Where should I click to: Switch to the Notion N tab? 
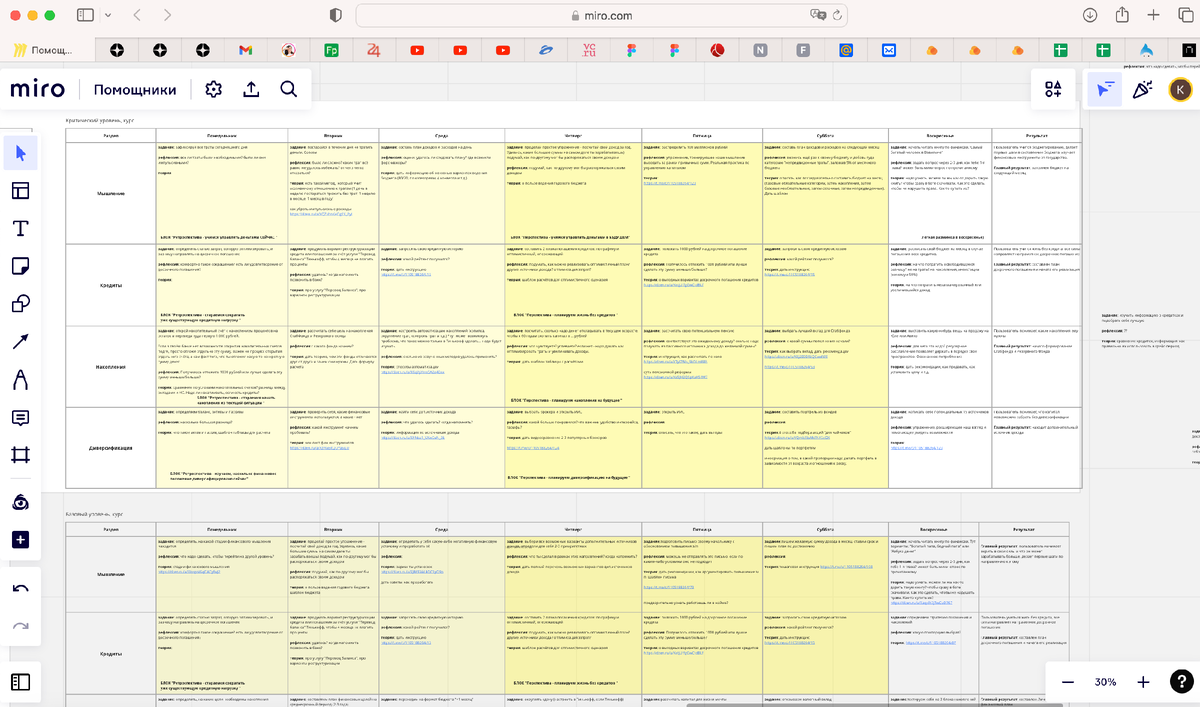(760, 50)
